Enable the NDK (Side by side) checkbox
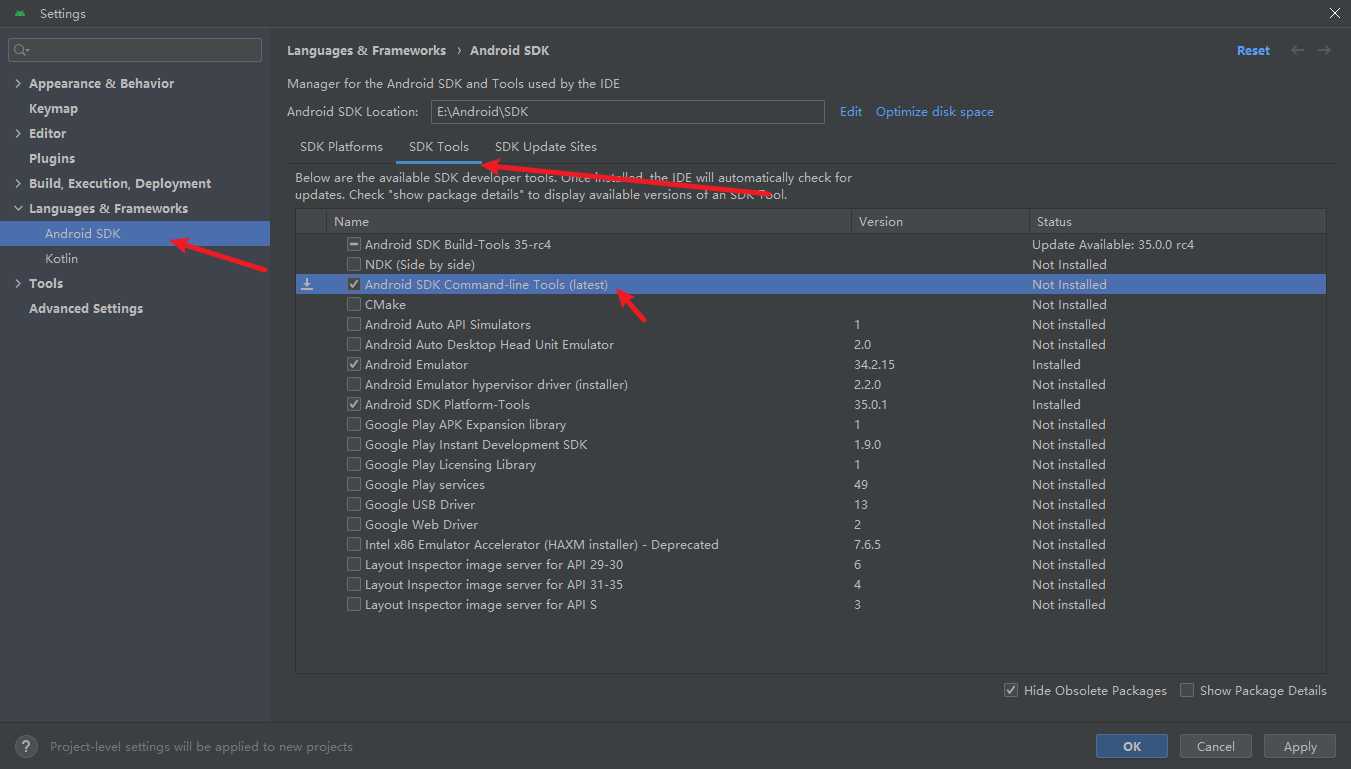 pos(354,265)
